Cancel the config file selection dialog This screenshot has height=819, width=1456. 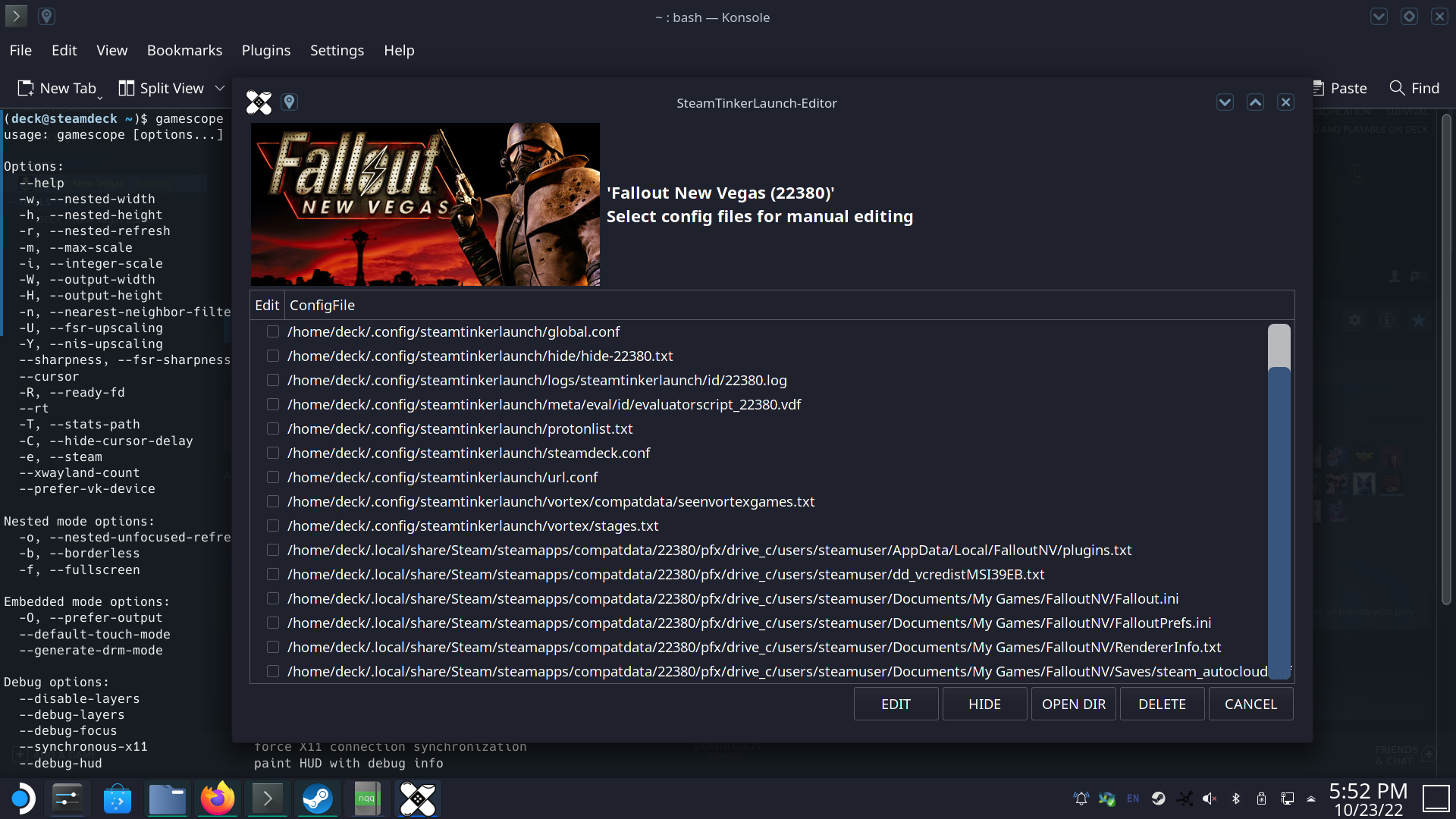pyautogui.click(x=1250, y=704)
